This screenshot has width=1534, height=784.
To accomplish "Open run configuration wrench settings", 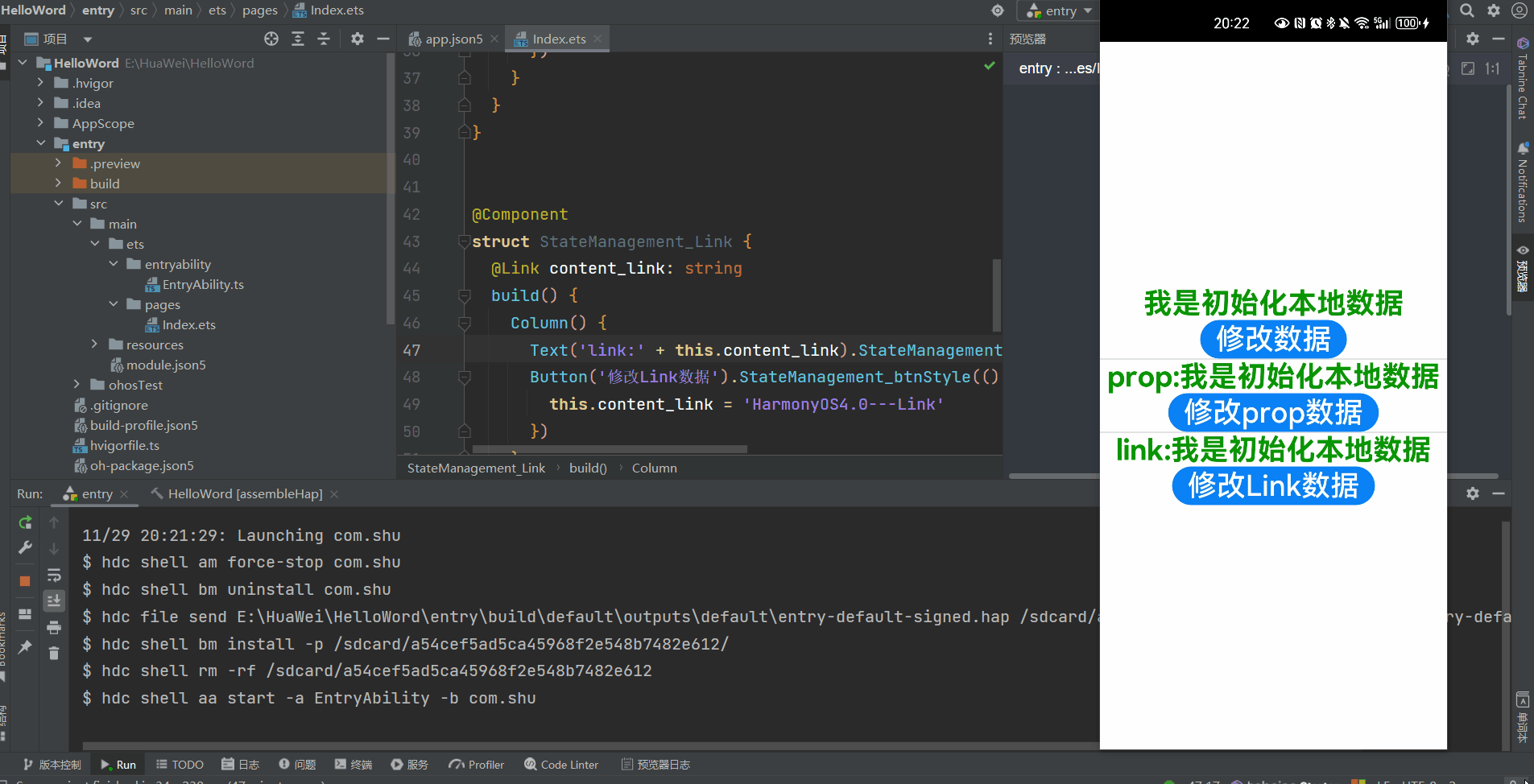I will (25, 548).
